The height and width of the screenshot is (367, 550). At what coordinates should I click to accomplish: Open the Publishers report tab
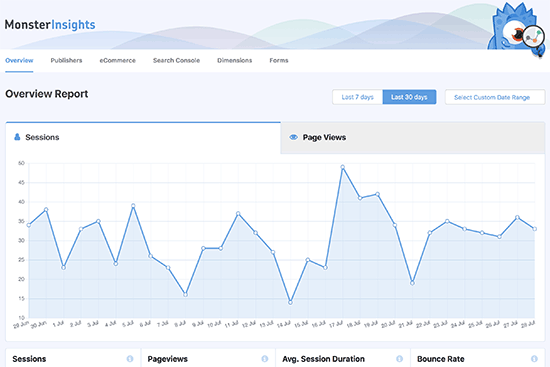[x=66, y=60]
